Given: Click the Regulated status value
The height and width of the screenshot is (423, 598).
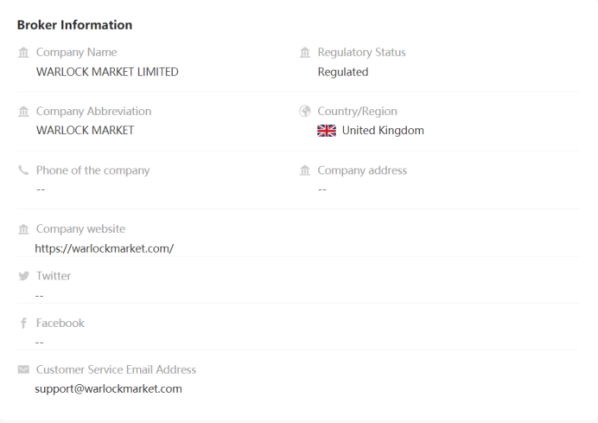Looking at the screenshot, I should [343, 72].
